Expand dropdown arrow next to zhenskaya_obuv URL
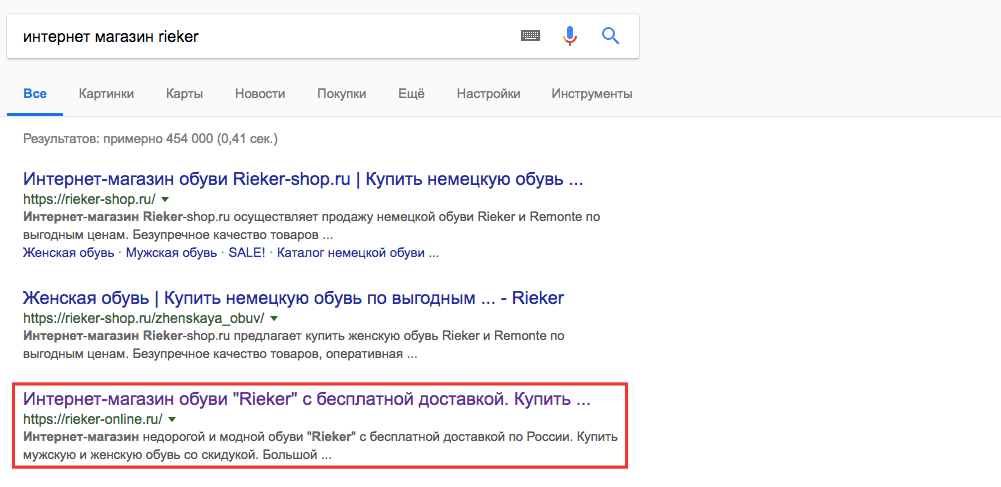 point(273,318)
